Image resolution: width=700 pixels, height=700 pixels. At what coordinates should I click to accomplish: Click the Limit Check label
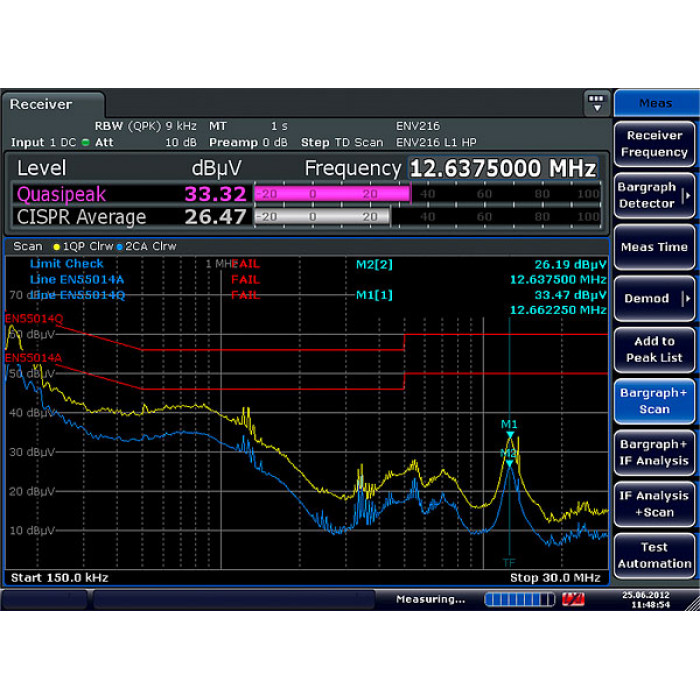click(x=67, y=264)
